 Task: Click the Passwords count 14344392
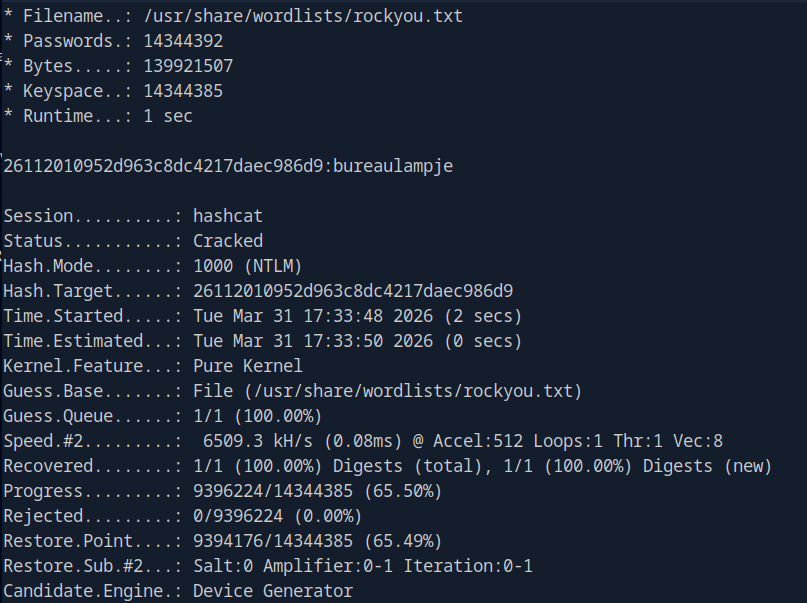[x=183, y=41]
